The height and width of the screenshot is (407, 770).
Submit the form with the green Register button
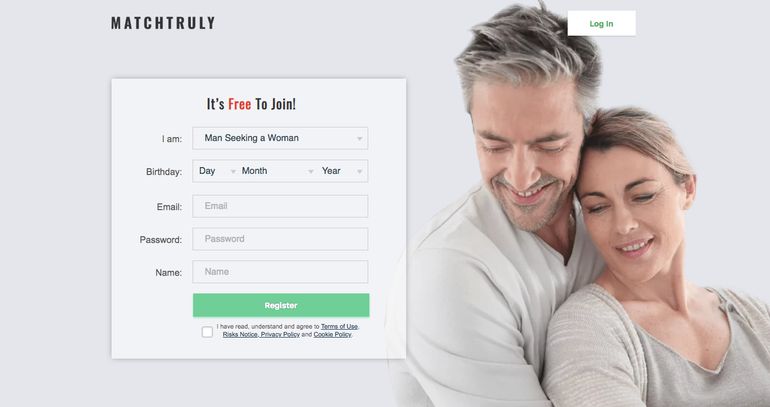tap(281, 305)
